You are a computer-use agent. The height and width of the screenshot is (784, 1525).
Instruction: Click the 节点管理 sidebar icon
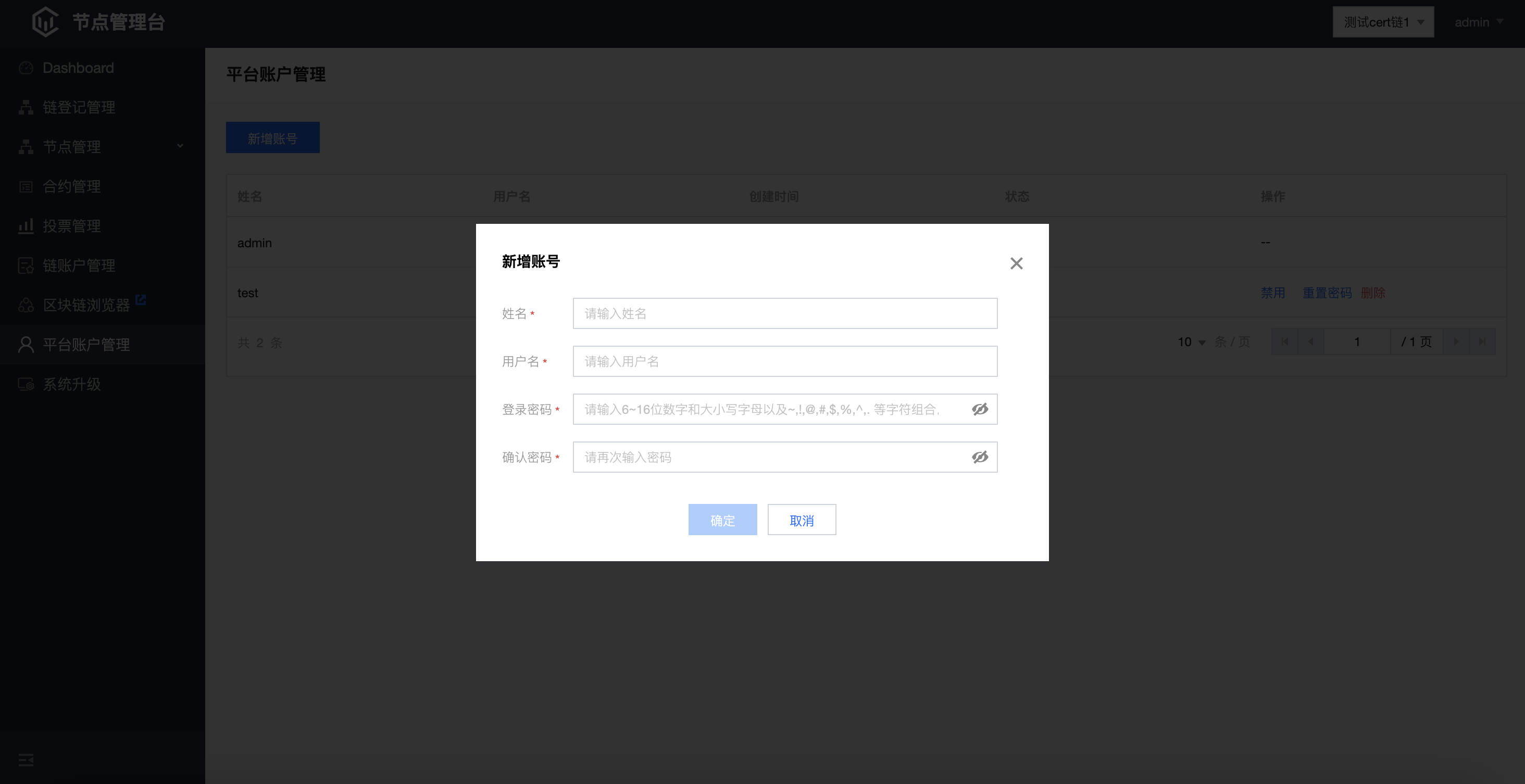[x=26, y=147]
